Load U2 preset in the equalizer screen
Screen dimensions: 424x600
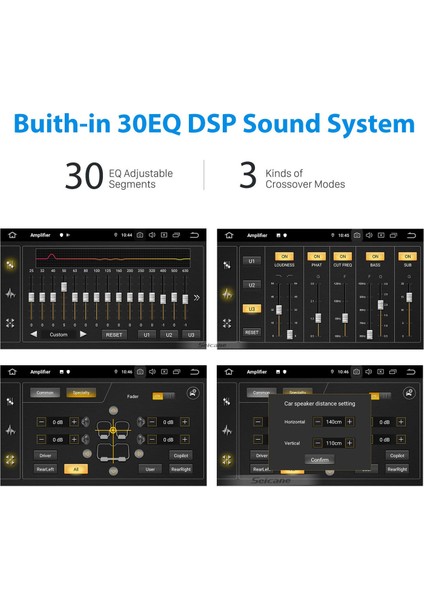169,335
